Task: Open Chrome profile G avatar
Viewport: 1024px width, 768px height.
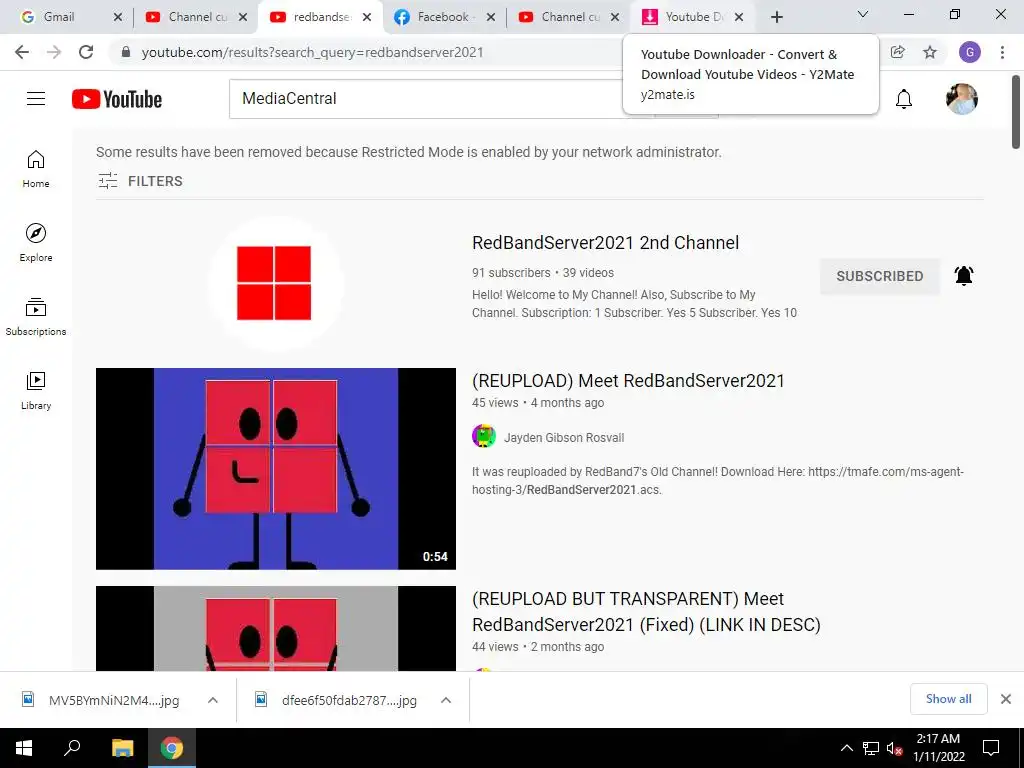Action: pyautogui.click(x=970, y=52)
